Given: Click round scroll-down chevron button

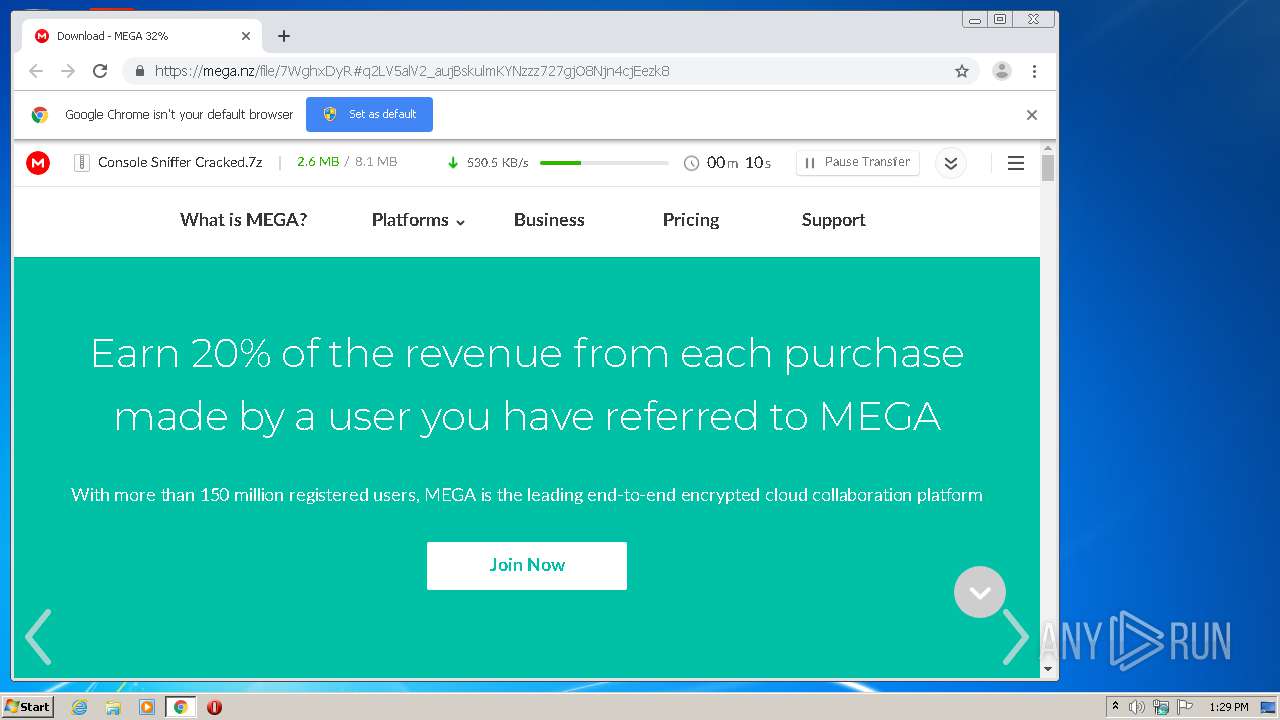Looking at the screenshot, I should 980,592.
